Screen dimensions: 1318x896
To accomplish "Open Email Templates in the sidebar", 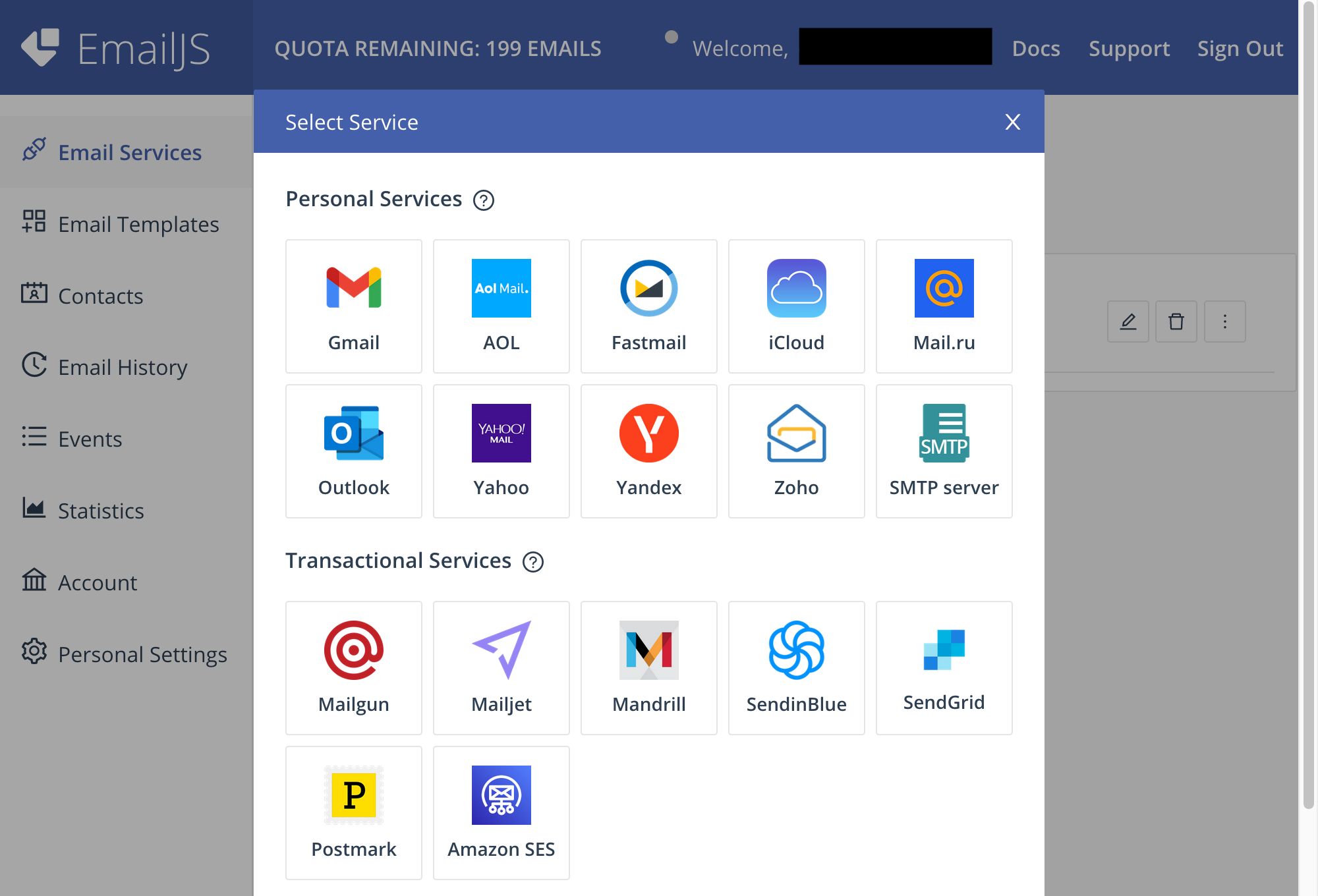I will pos(138,224).
